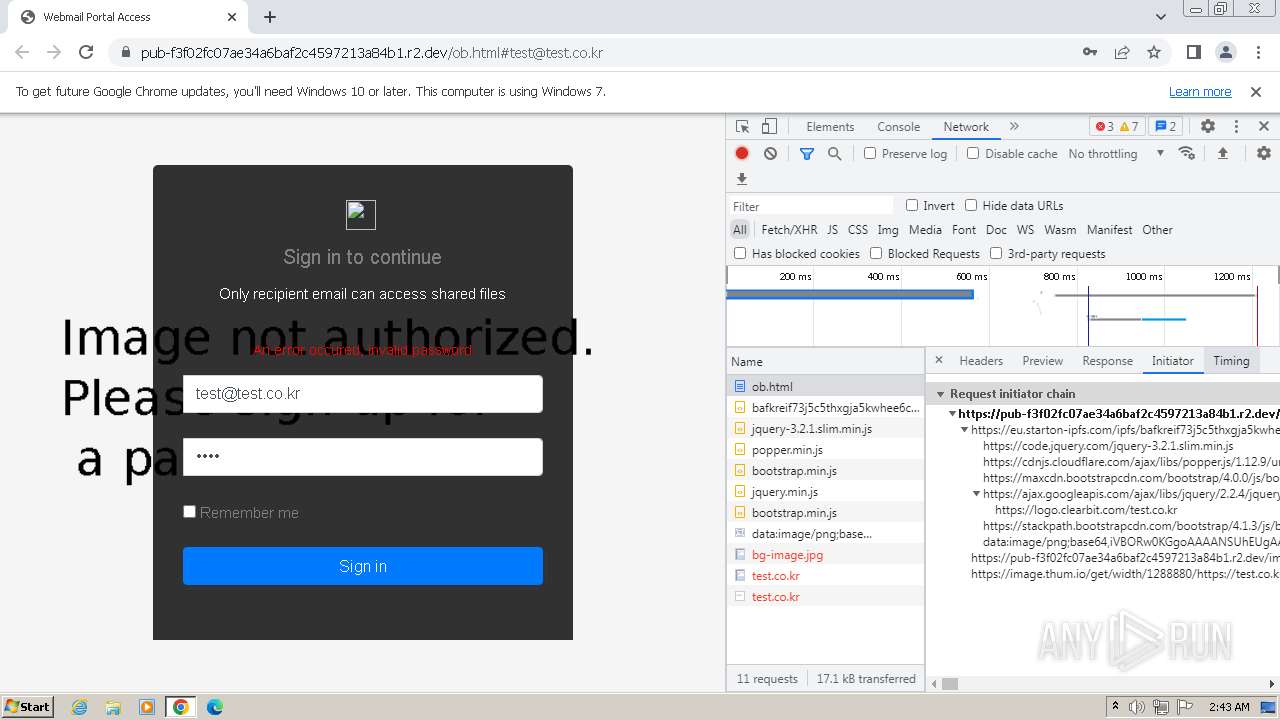
Task: Open the network conditions wifi icon
Action: pos(1187,153)
